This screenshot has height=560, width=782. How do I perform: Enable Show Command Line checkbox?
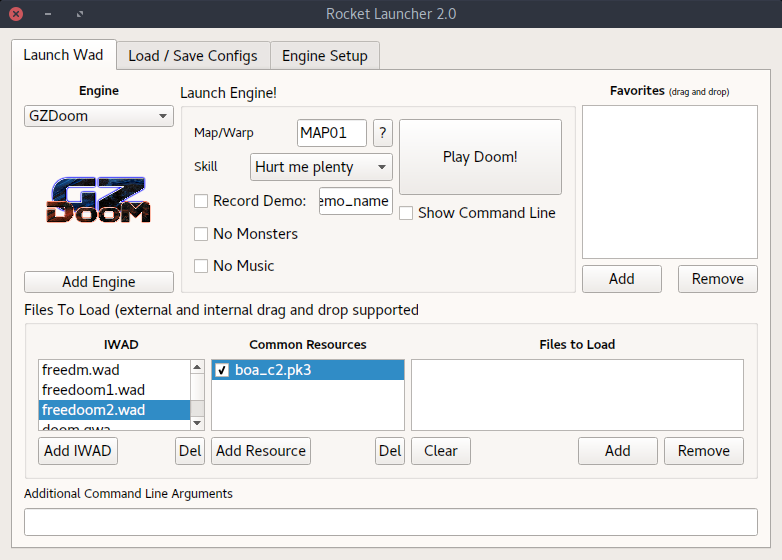pyautogui.click(x=406, y=213)
